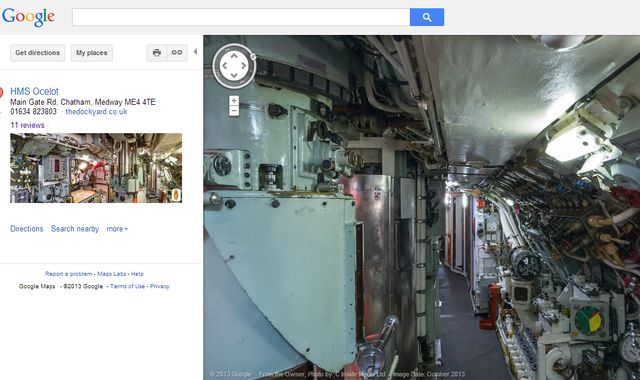The width and height of the screenshot is (640, 380).
Task: Click the blue search magnifier button
Action: 427,17
